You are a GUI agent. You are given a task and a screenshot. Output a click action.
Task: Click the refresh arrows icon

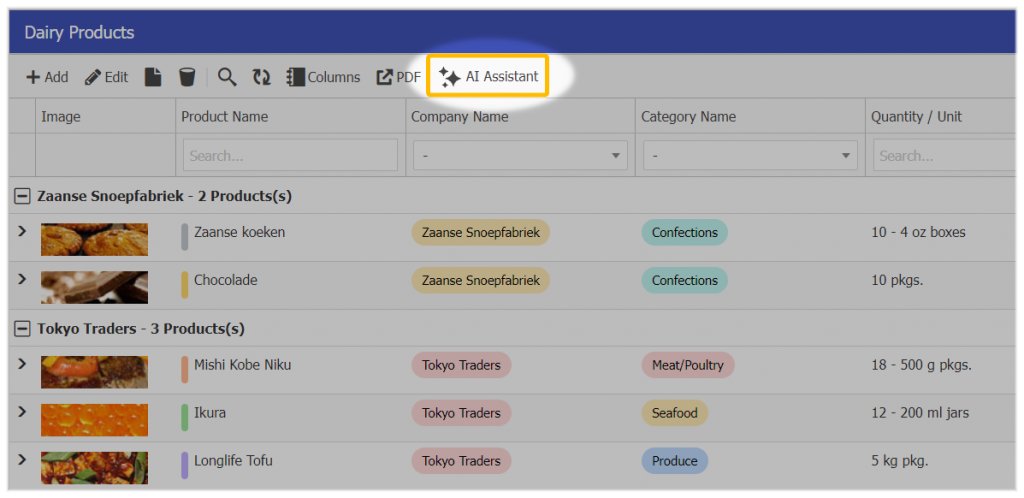(261, 77)
